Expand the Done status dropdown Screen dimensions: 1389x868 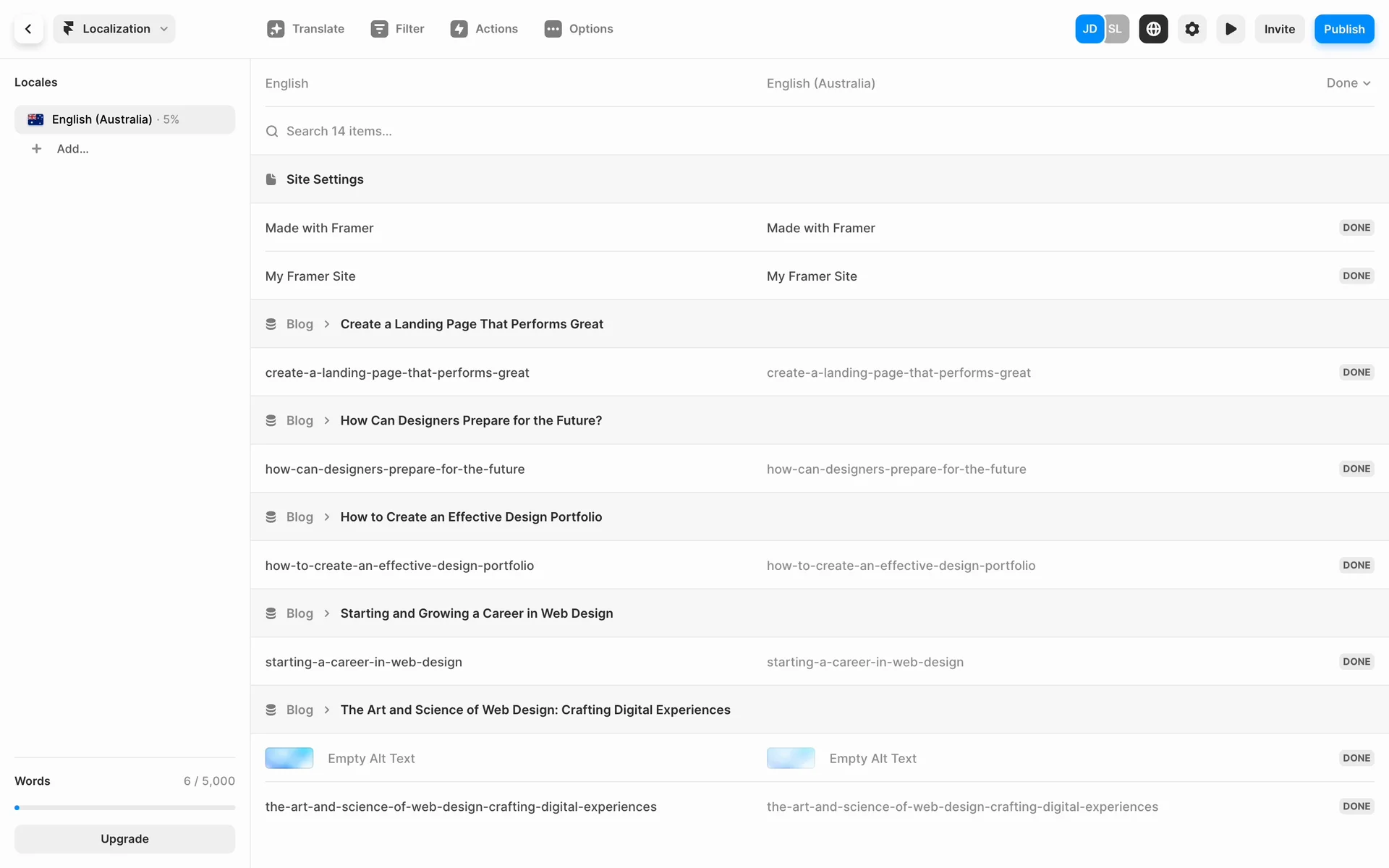(1348, 83)
